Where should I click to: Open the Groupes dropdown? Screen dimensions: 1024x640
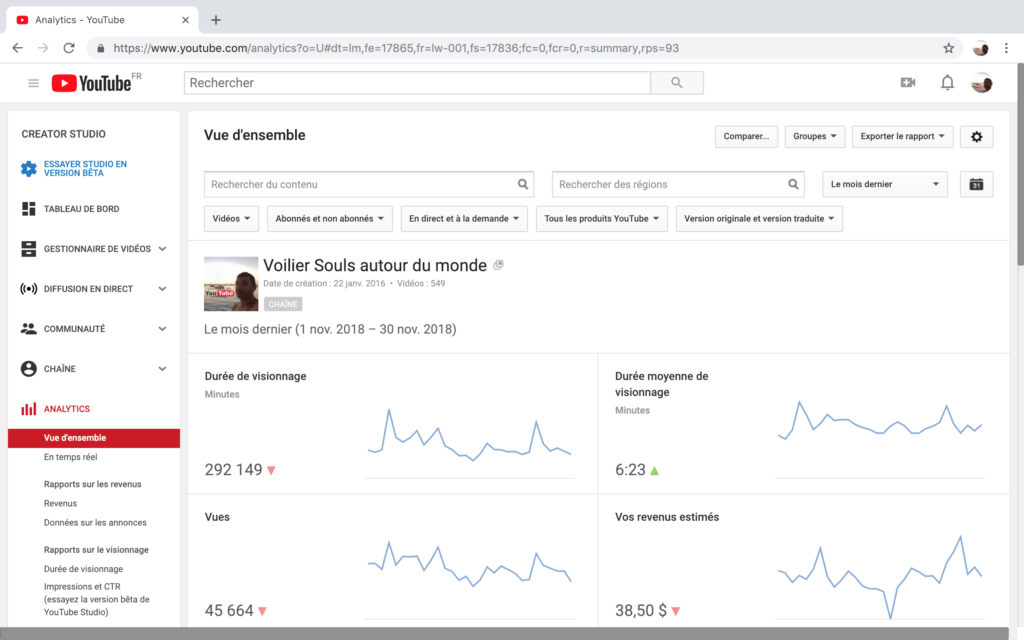click(x=814, y=136)
